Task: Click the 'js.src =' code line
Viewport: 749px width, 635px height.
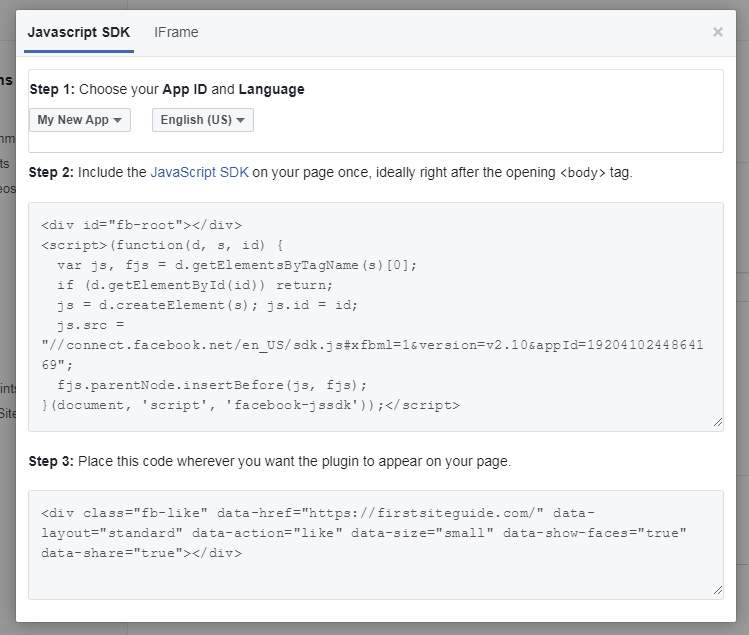Action: (91, 325)
